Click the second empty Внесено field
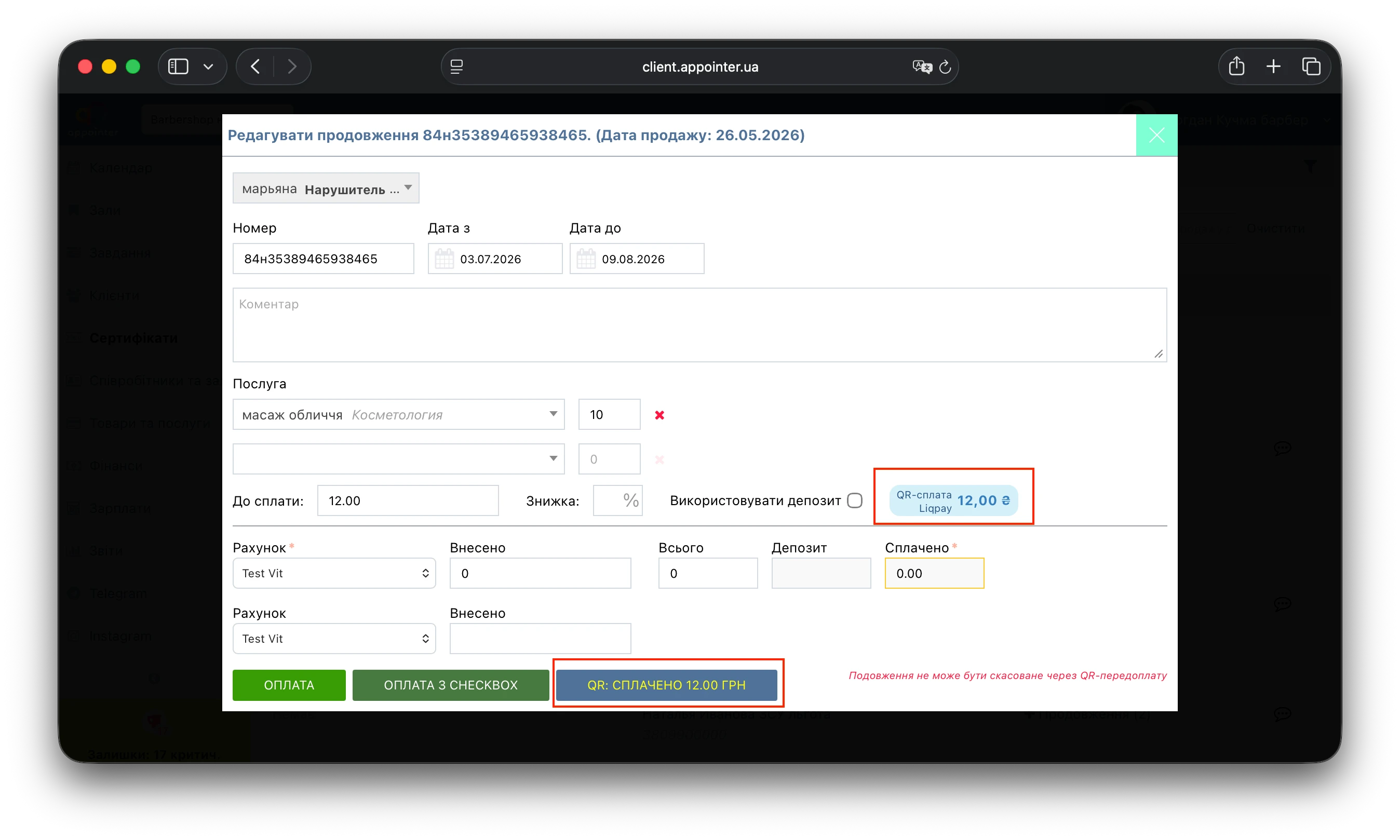The width and height of the screenshot is (1400, 840). point(540,639)
